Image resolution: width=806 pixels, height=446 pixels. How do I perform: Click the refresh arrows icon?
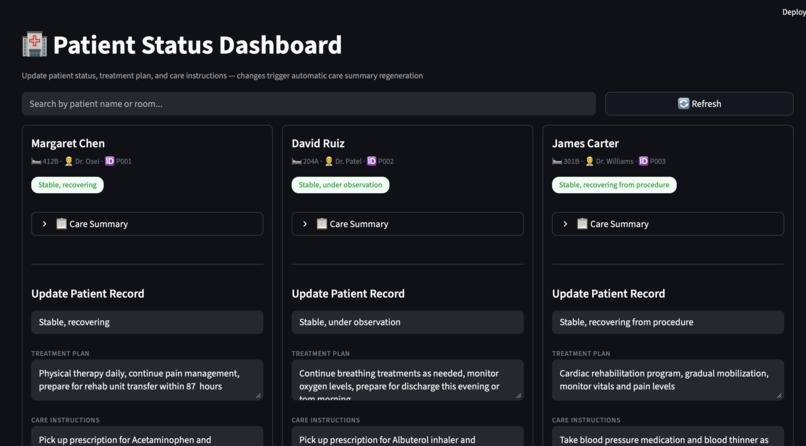pyautogui.click(x=683, y=104)
